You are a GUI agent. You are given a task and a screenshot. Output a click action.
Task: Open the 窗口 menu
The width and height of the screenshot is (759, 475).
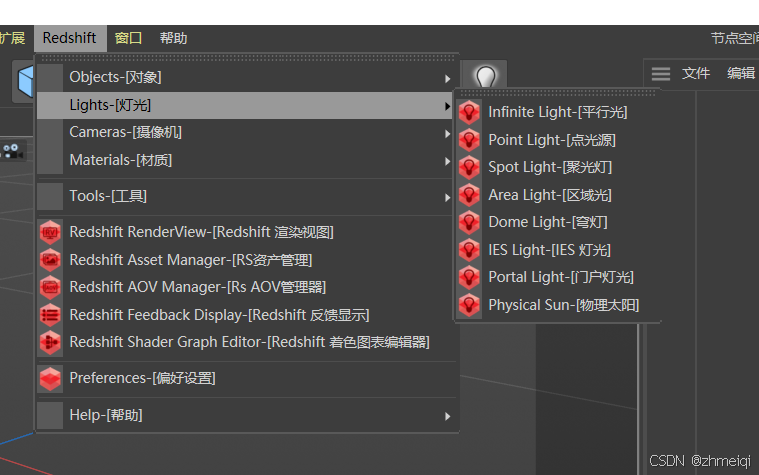(x=128, y=38)
